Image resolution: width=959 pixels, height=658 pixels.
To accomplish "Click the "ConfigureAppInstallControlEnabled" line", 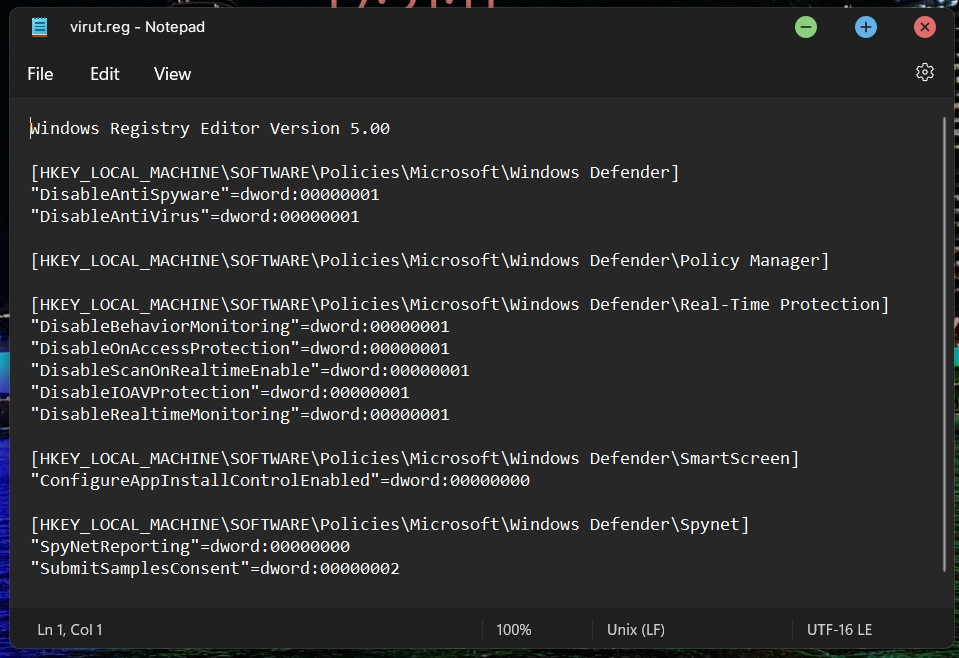I will (x=280, y=481).
